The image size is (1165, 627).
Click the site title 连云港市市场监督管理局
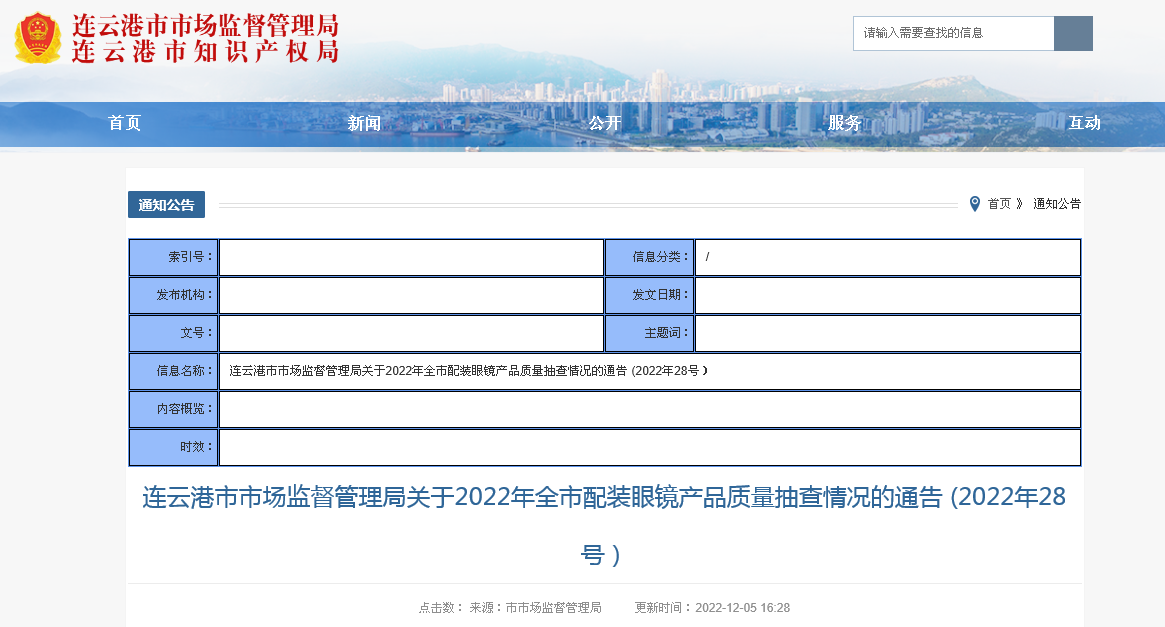click(205, 25)
